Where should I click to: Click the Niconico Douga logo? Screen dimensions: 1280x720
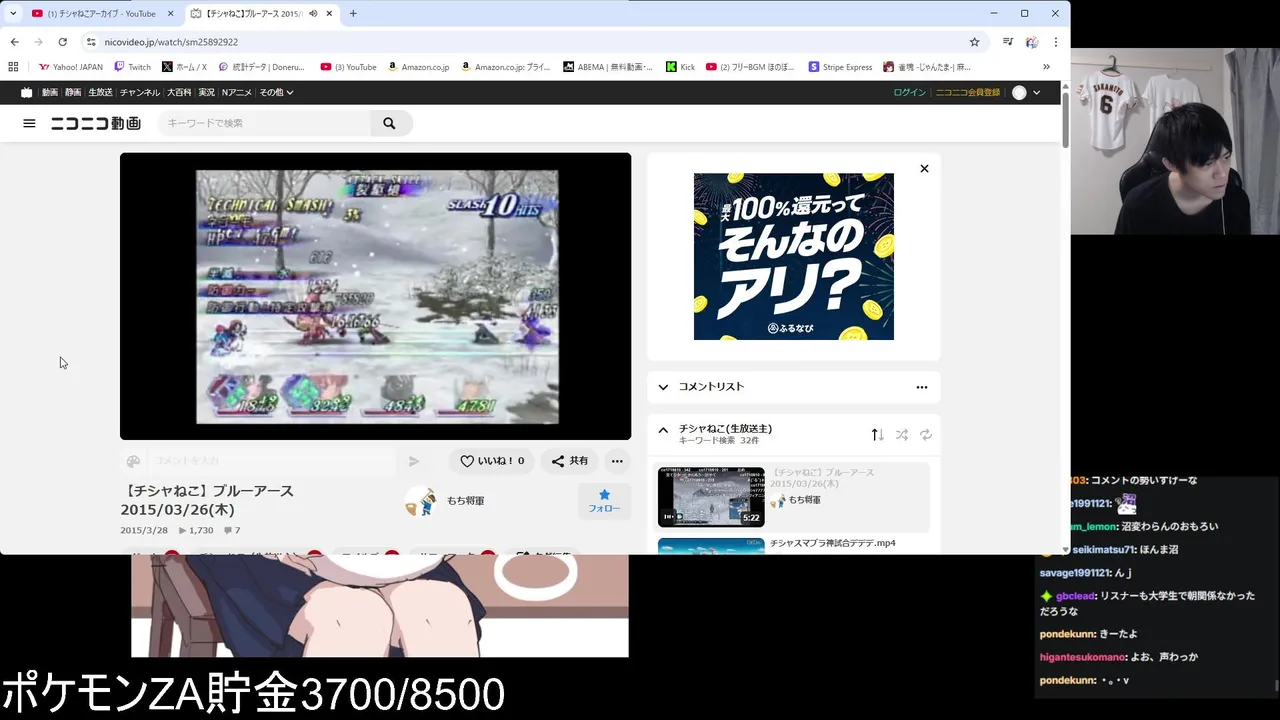point(96,123)
